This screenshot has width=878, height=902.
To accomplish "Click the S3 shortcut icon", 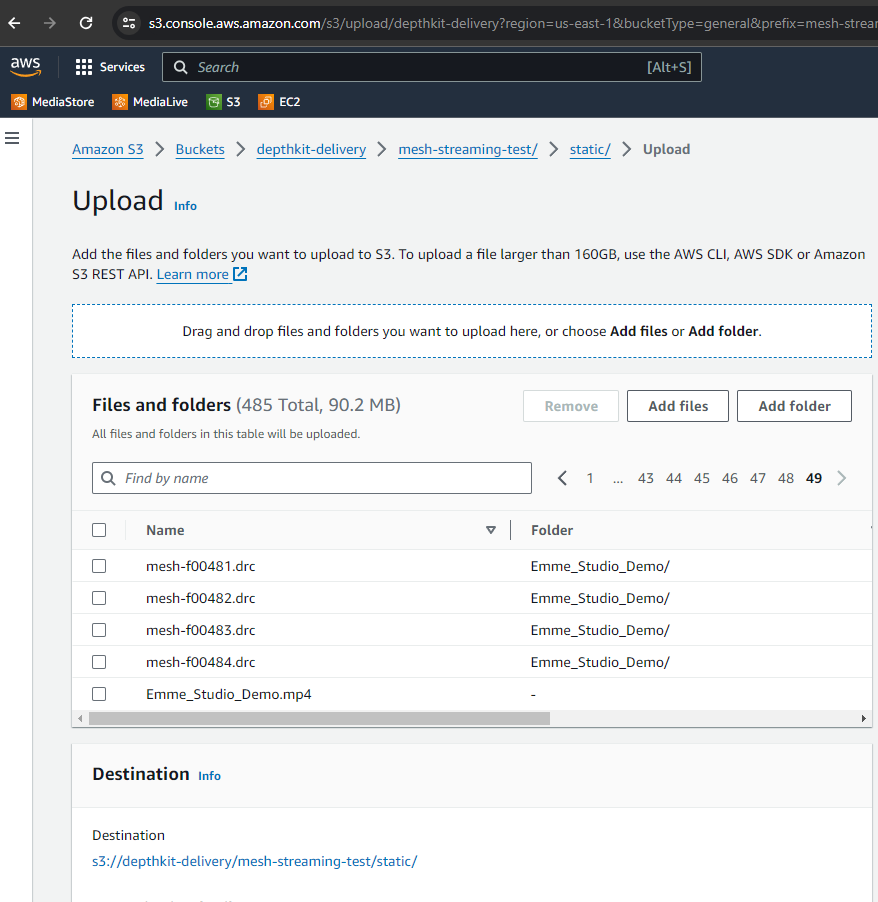I will pyautogui.click(x=214, y=102).
